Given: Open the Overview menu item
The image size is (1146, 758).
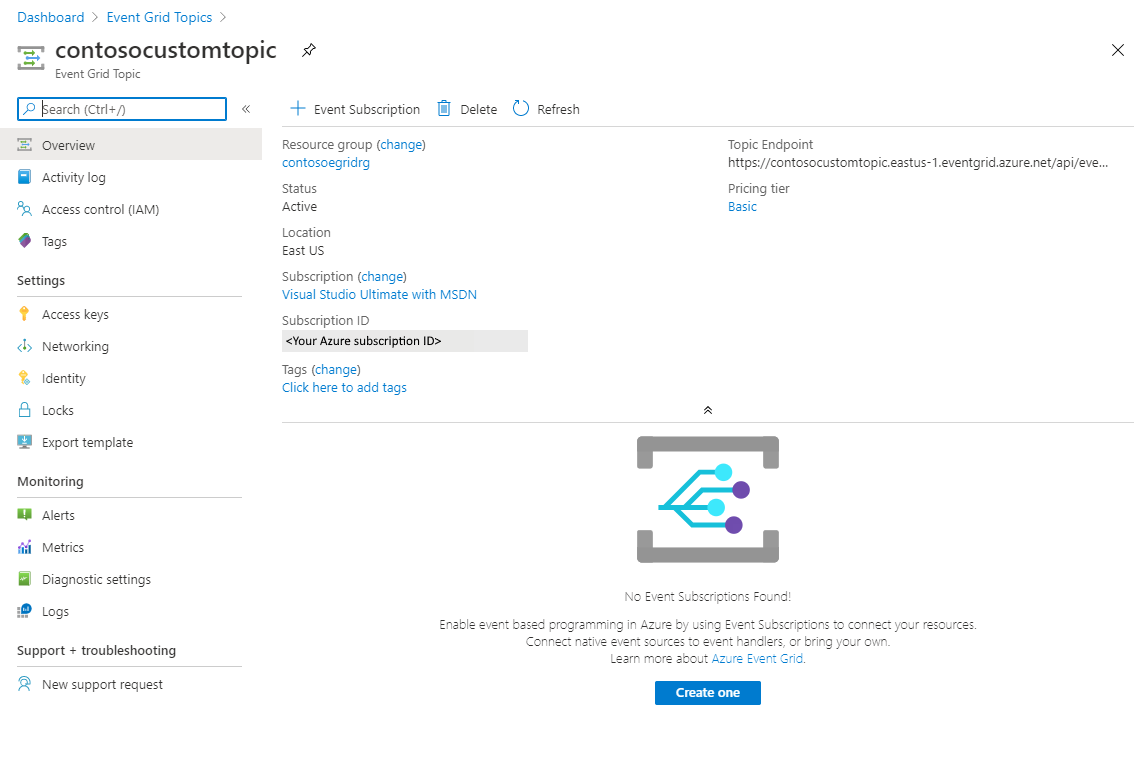Looking at the screenshot, I should click(x=131, y=145).
